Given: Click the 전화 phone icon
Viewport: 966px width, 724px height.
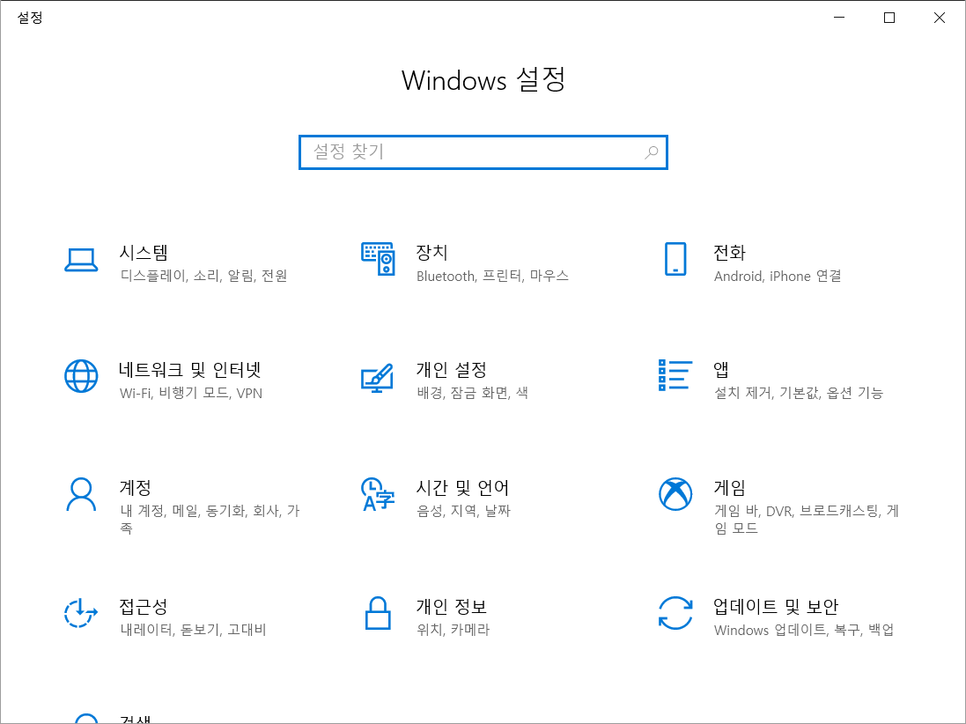Looking at the screenshot, I should point(675,259).
